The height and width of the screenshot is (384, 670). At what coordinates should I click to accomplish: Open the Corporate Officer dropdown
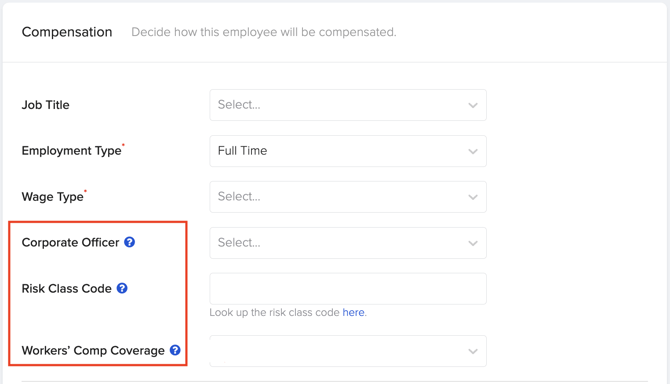point(348,243)
